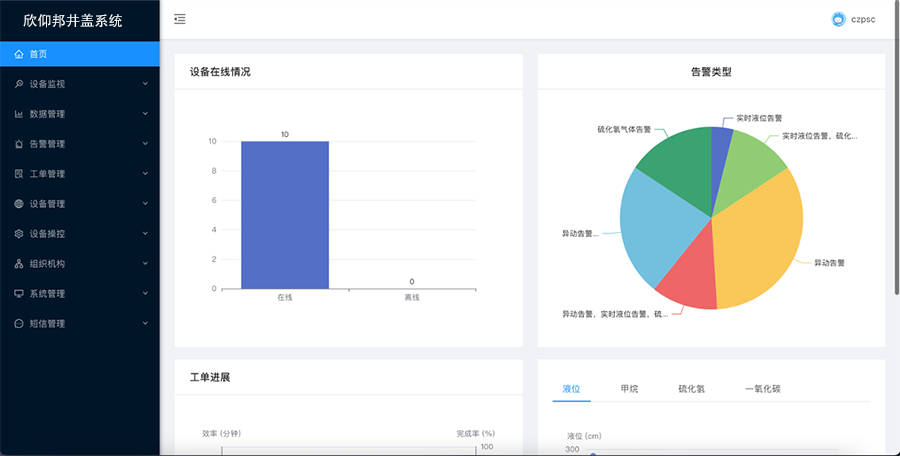This screenshot has width=900, height=456.
Task: Click the vertical page scrollbar
Action: pos(894,150)
